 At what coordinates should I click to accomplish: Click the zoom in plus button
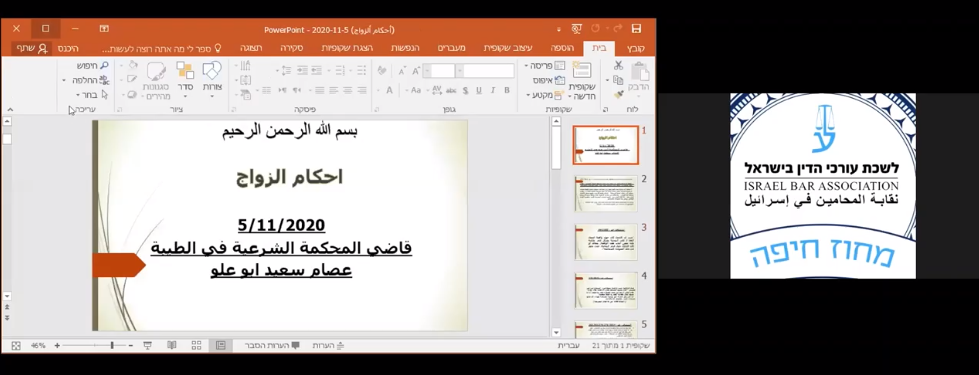pyautogui.click(x=57, y=345)
